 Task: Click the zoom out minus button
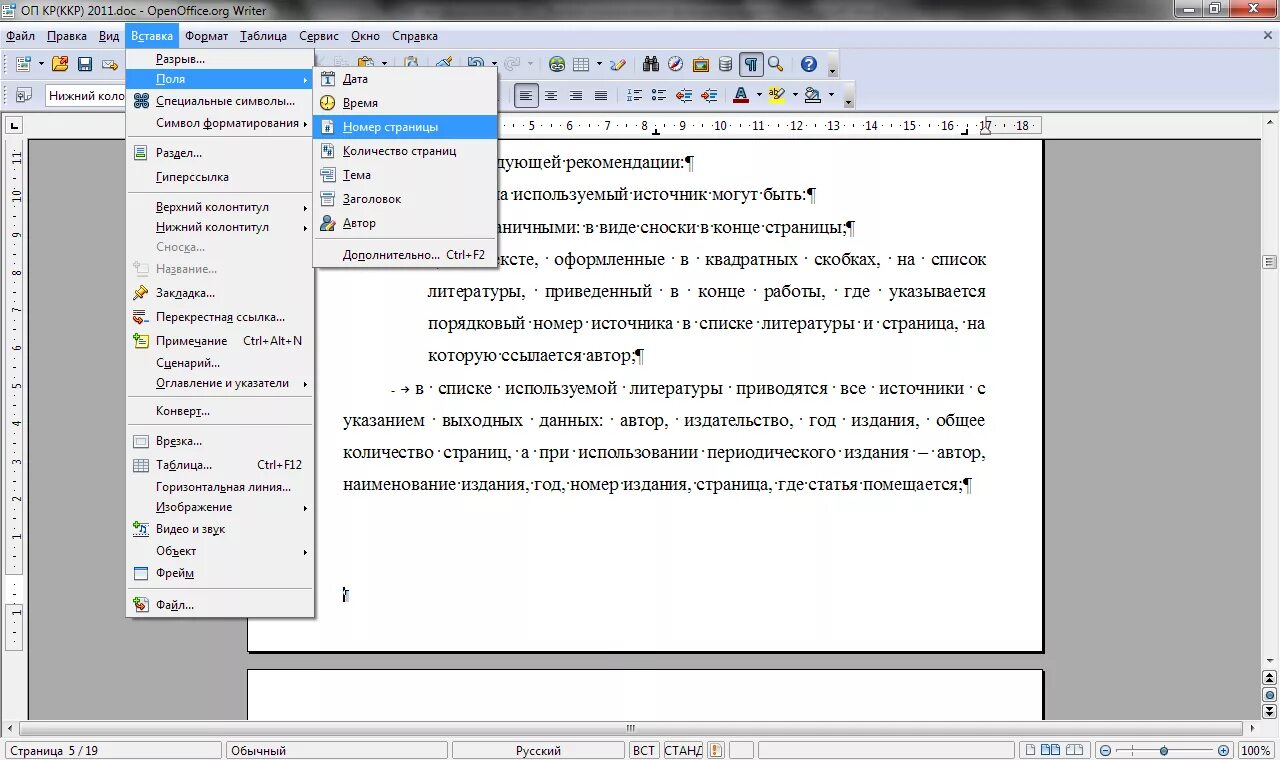click(x=1105, y=750)
